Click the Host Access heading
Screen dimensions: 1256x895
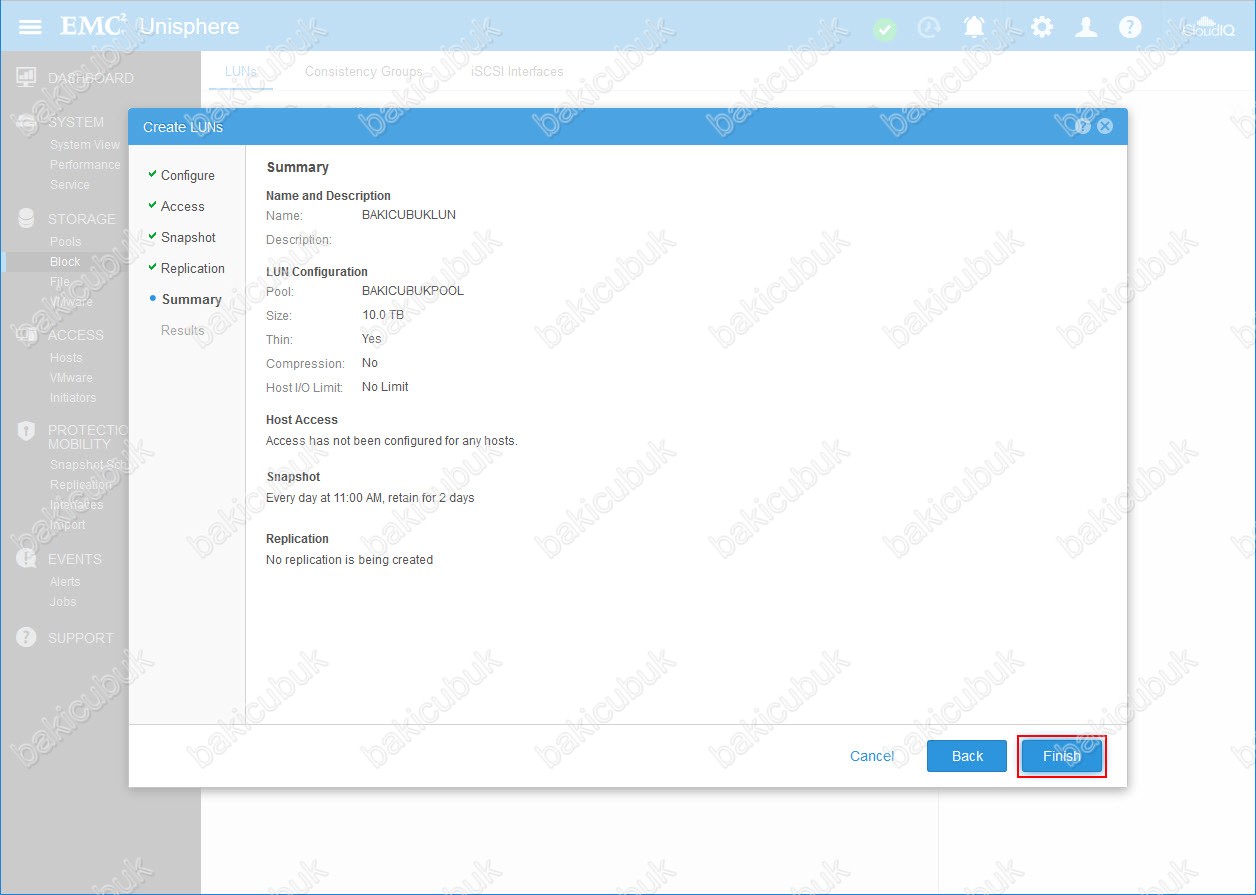click(302, 420)
